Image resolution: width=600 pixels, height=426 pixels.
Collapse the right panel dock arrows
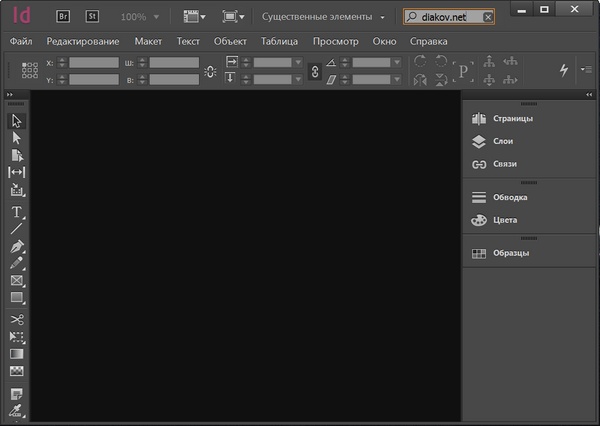click(x=589, y=94)
